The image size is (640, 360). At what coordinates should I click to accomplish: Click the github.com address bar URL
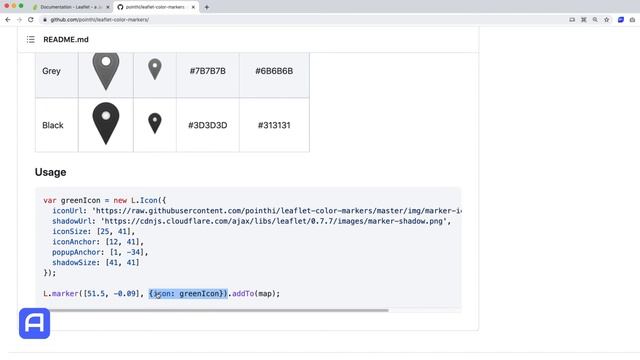pyautogui.click(x=100, y=20)
